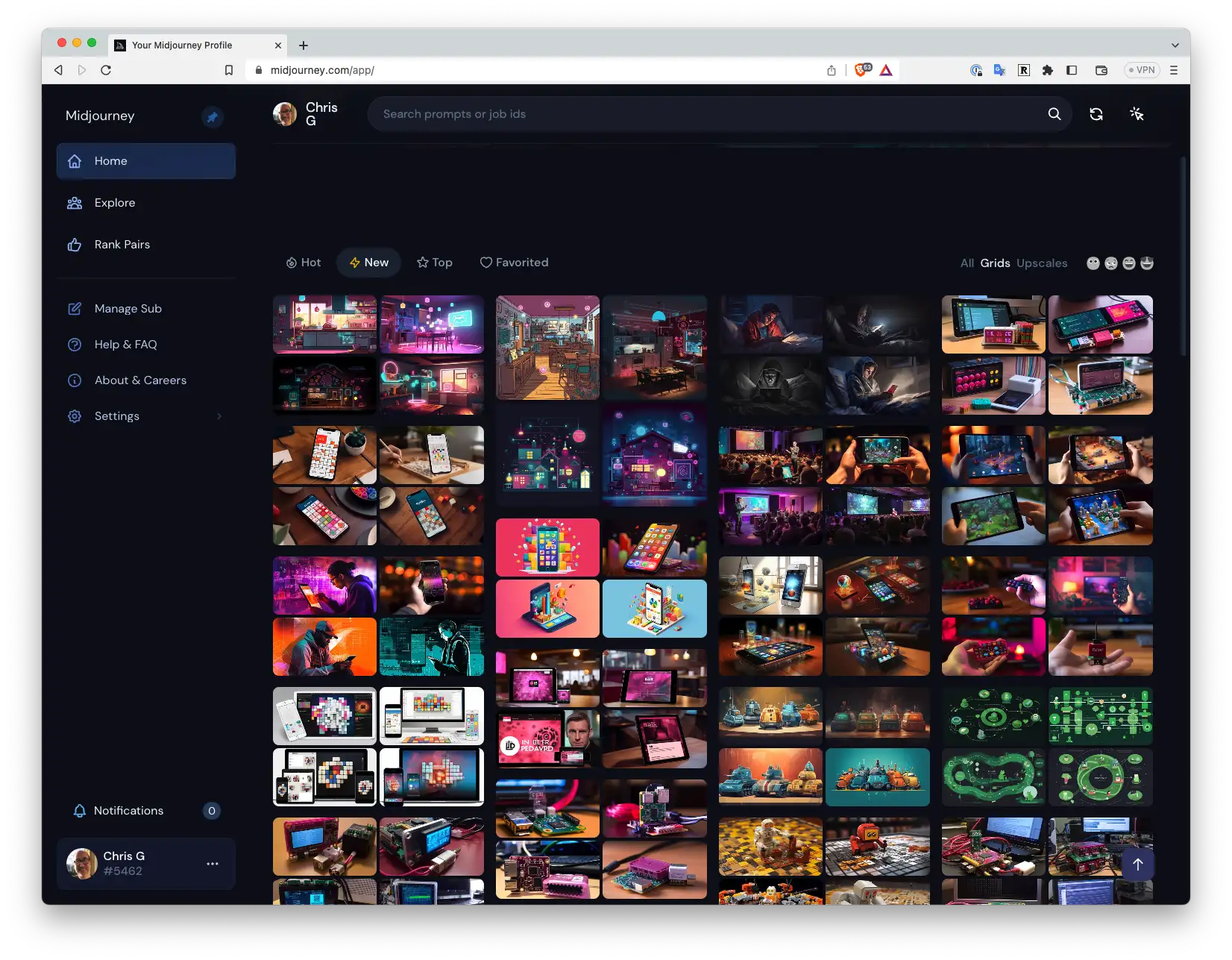1232x960 pixels.
Task: Open the Manage Sub page
Action: pos(128,308)
